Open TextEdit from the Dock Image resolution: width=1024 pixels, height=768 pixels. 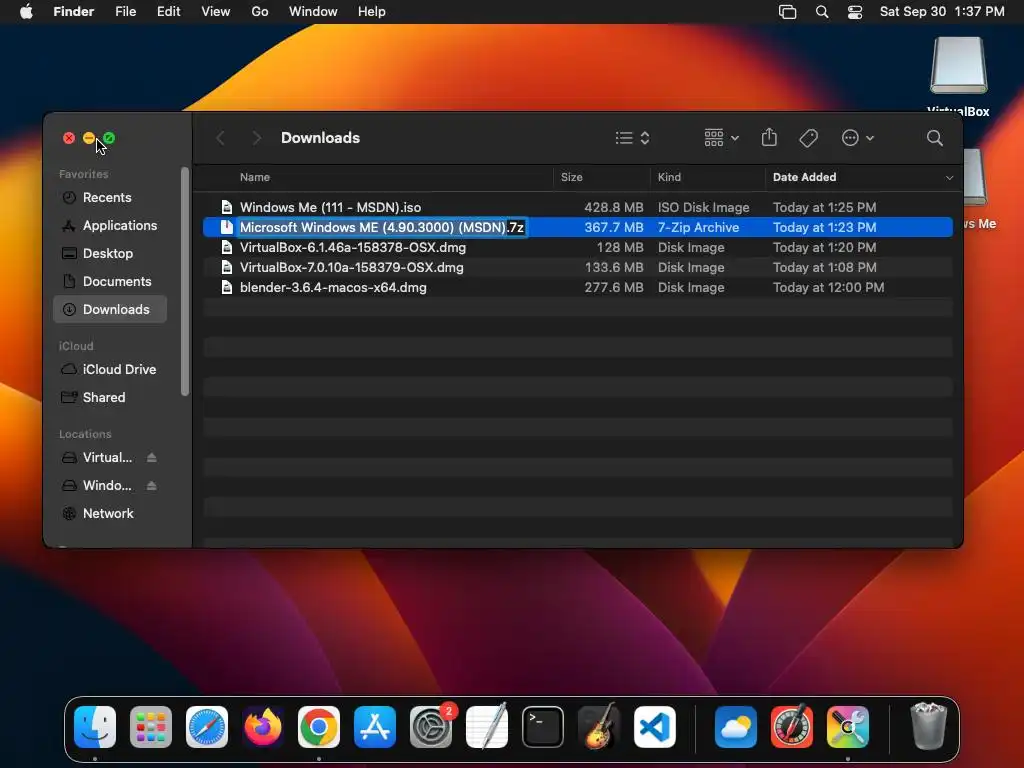pyautogui.click(x=487, y=727)
